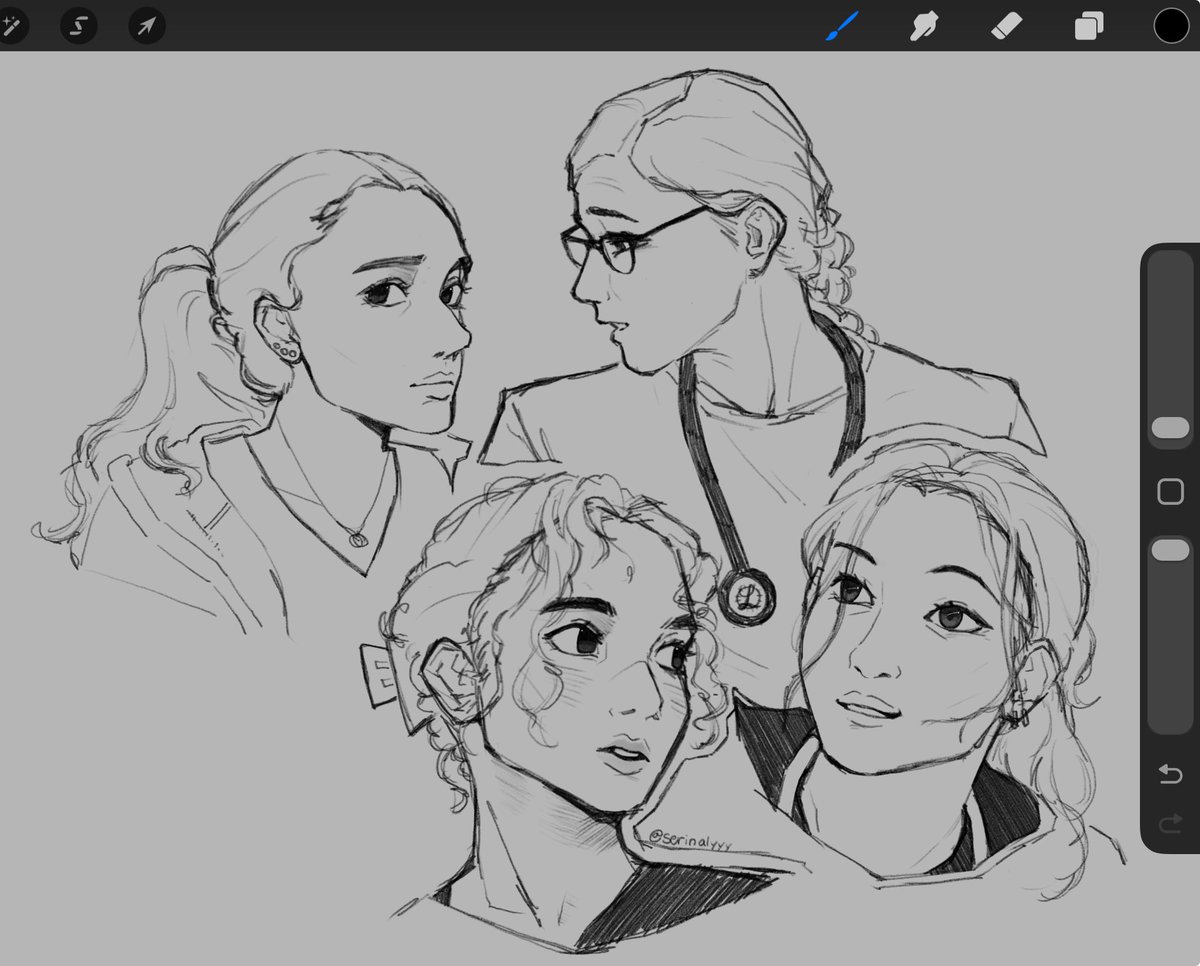Open the Selection tool
The width and height of the screenshot is (1200, 966).
tap(78, 26)
